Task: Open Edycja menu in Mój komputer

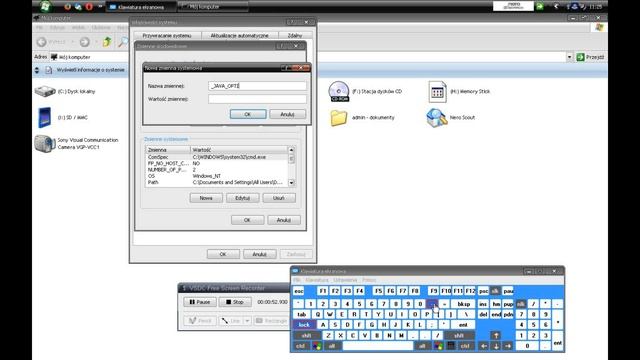Action: (58, 28)
